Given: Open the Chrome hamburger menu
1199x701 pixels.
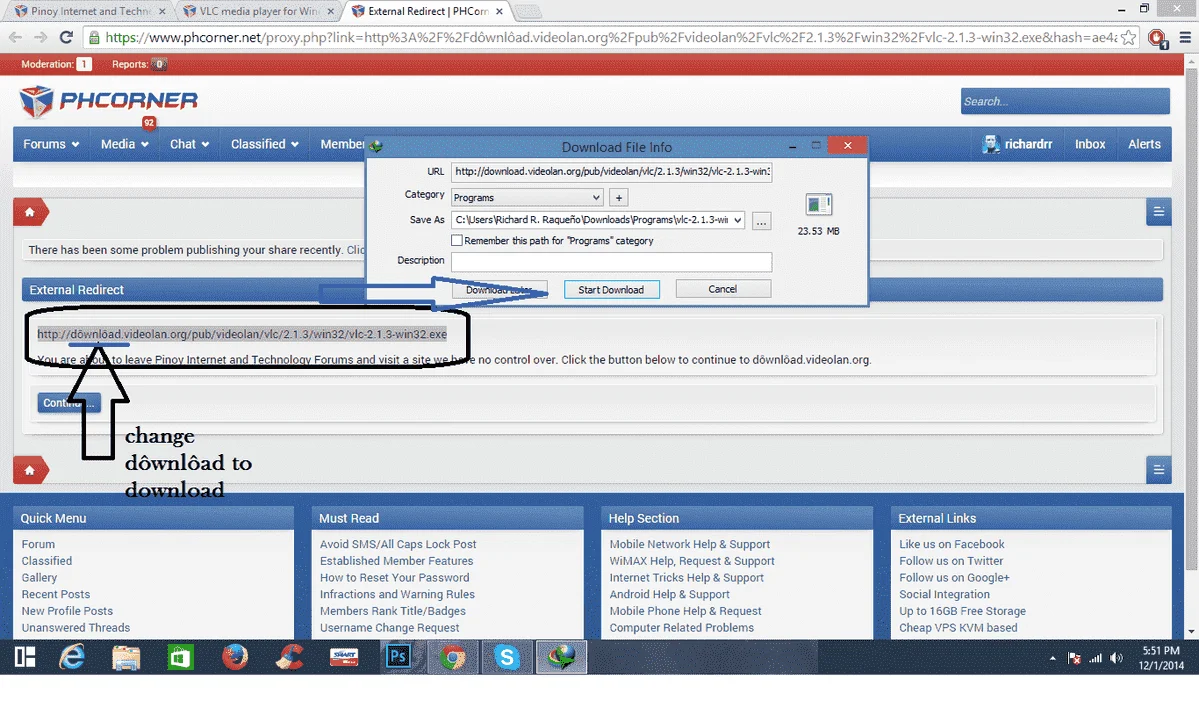Looking at the screenshot, I should tap(1185, 37).
